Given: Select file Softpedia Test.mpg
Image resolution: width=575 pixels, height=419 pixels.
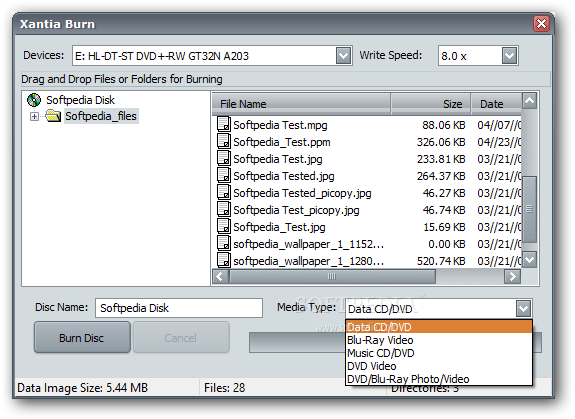Looking at the screenshot, I should click(280, 125).
